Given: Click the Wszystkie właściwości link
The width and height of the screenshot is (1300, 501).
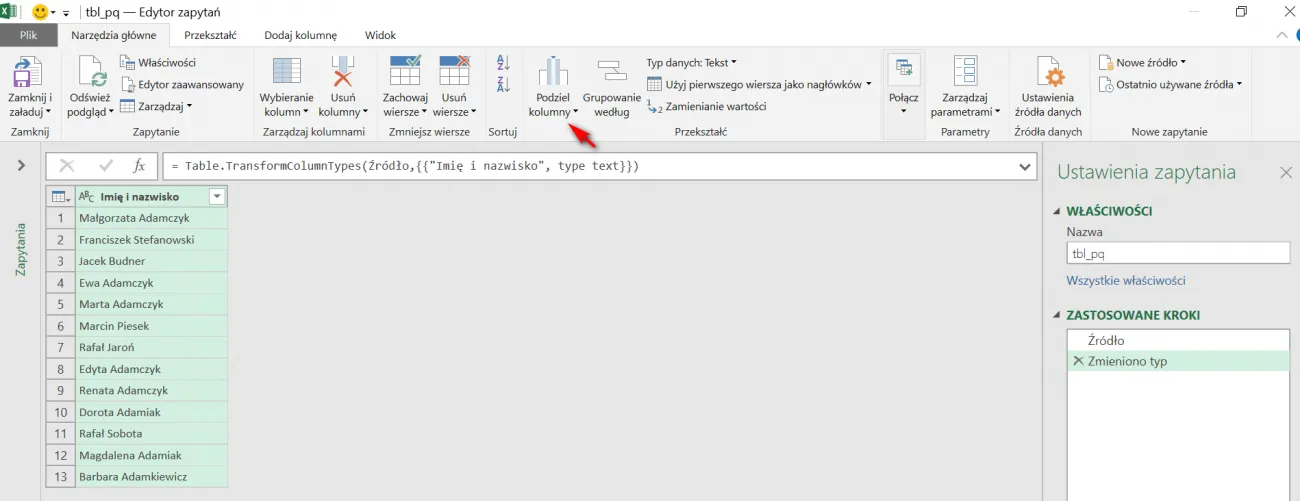Looking at the screenshot, I should pyautogui.click(x=1126, y=281).
